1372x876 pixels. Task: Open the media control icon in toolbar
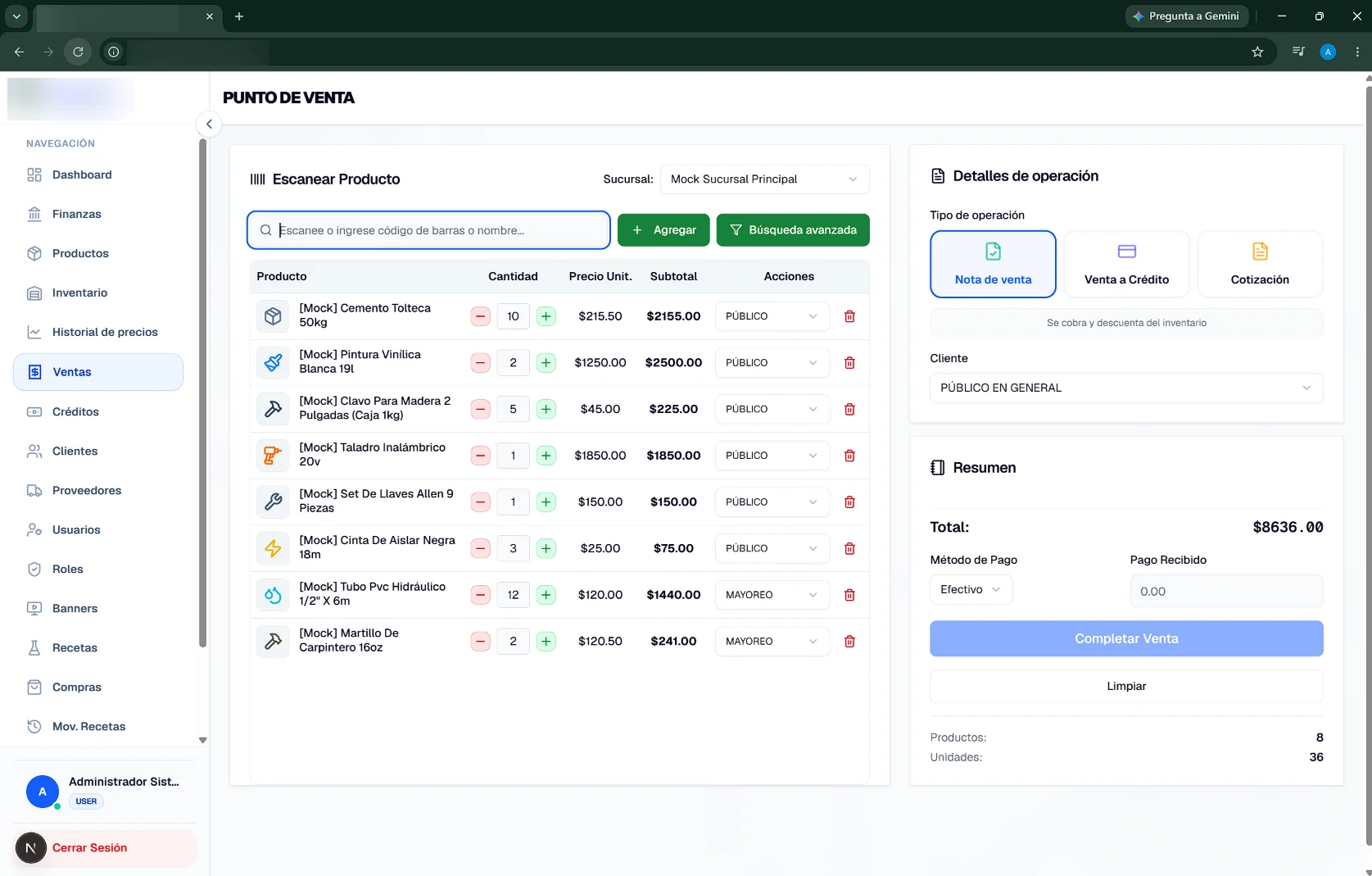[1298, 52]
